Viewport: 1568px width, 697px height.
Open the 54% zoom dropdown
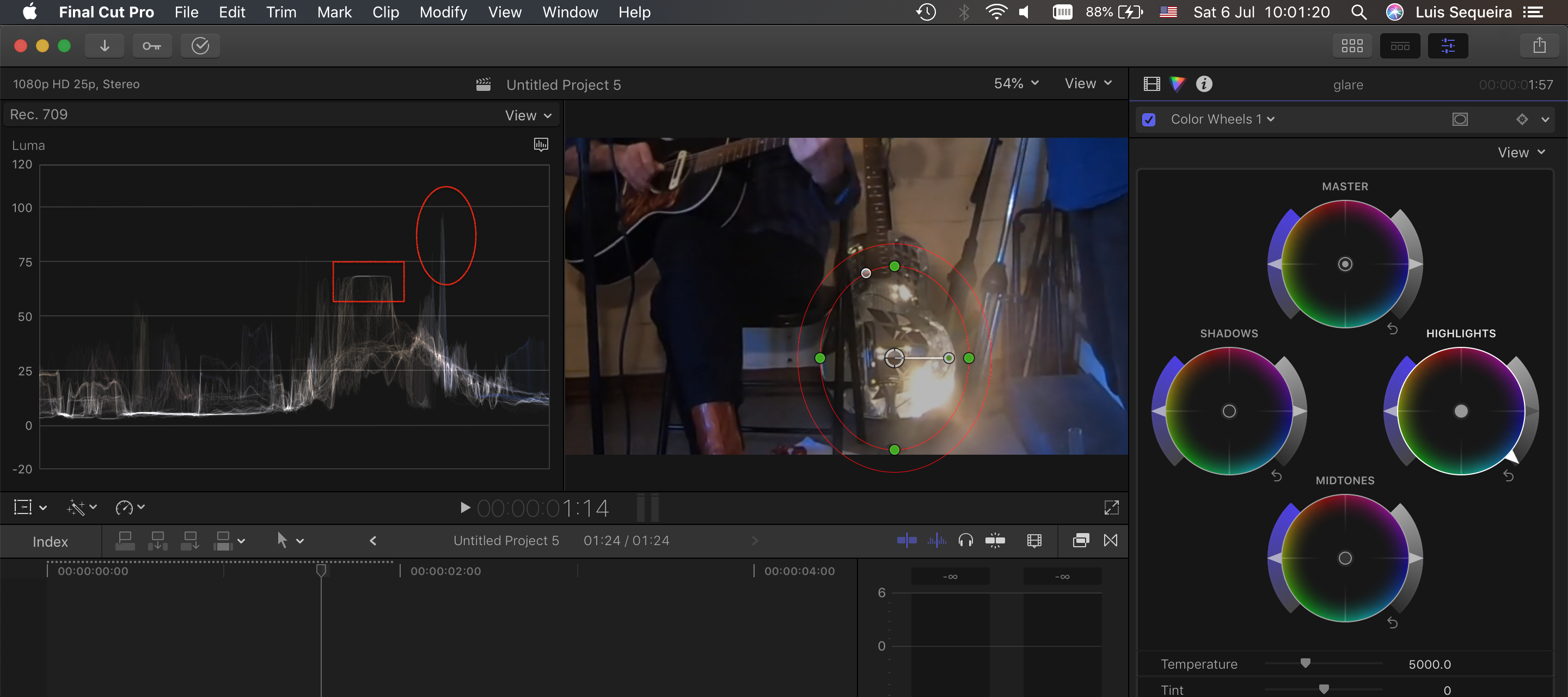pos(1015,83)
